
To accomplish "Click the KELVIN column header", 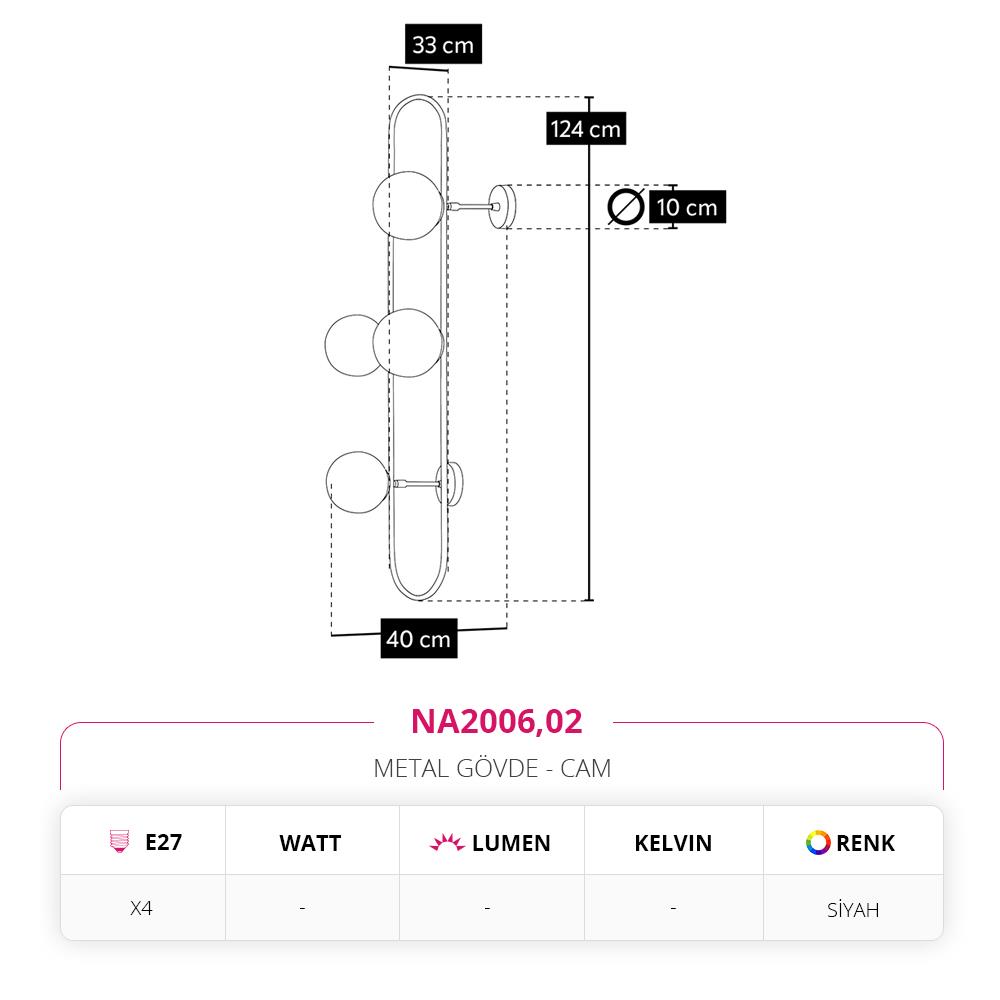I will [x=673, y=843].
